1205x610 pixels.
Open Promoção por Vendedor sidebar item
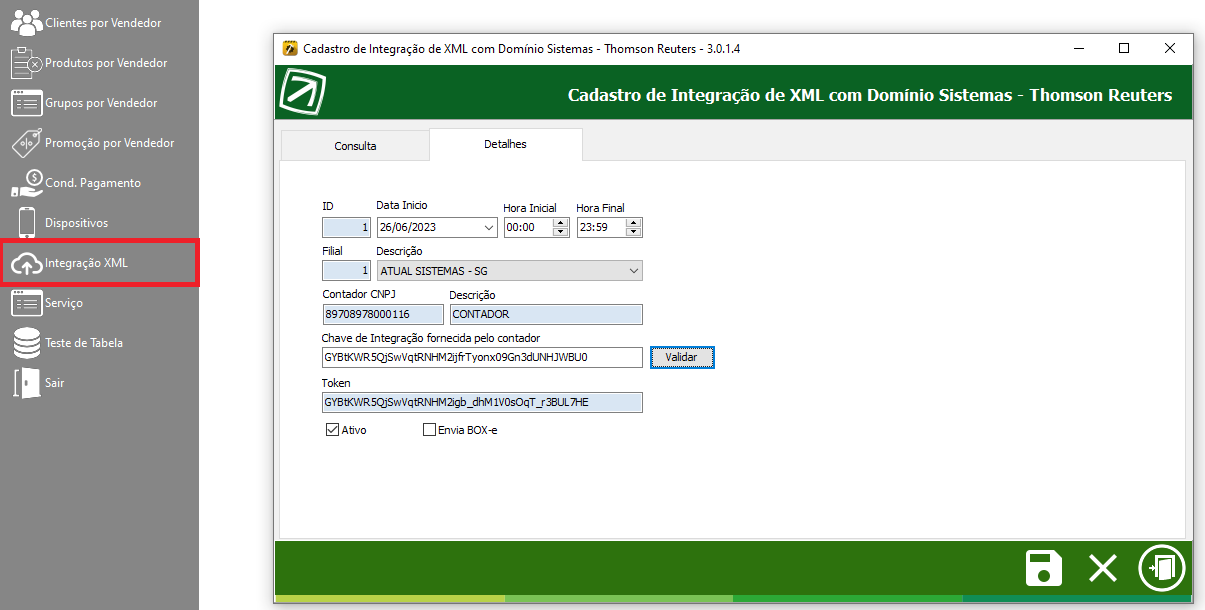pyautogui.click(x=92, y=142)
